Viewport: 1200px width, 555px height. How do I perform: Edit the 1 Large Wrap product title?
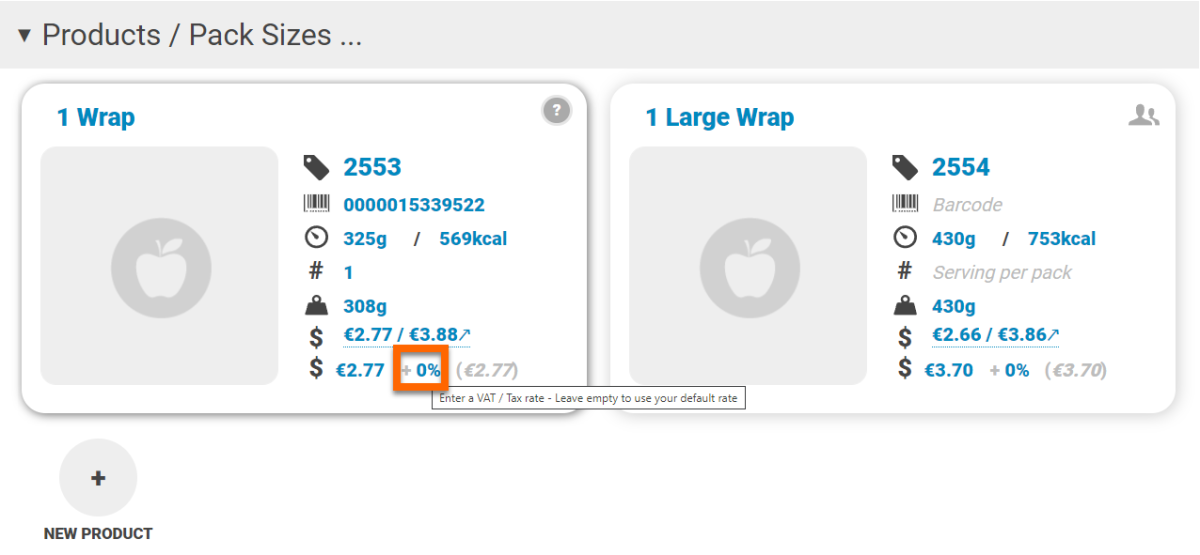[x=720, y=117]
